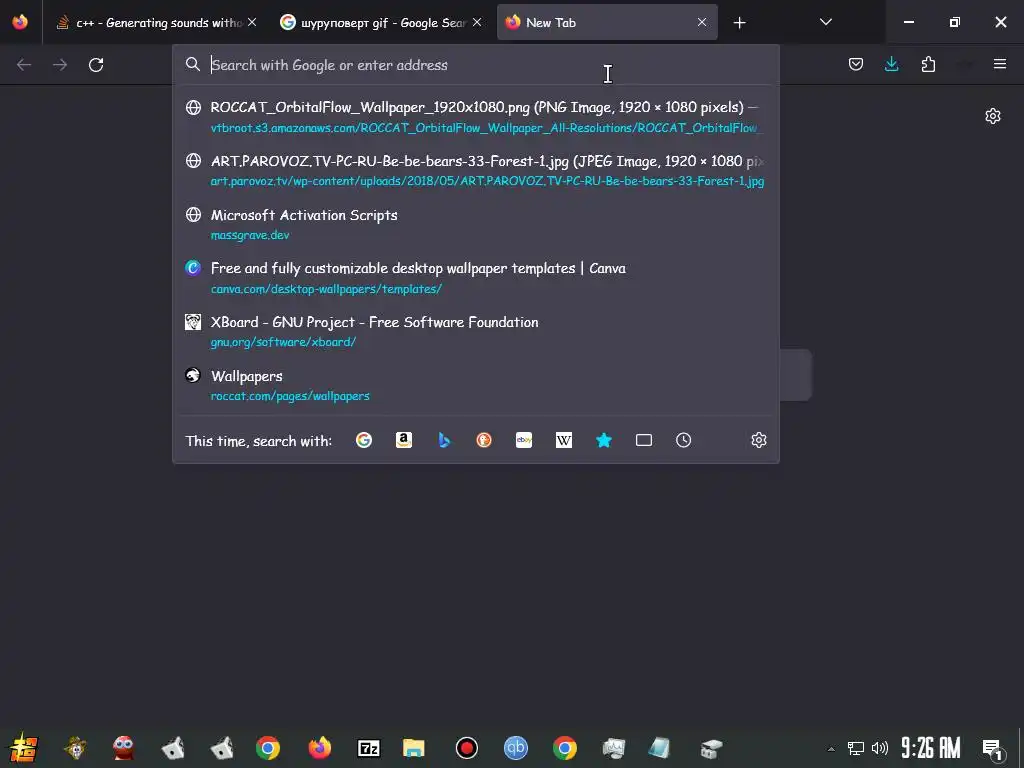Search this time with Wikipedia
The height and width of the screenshot is (768, 1024).
tap(564, 440)
